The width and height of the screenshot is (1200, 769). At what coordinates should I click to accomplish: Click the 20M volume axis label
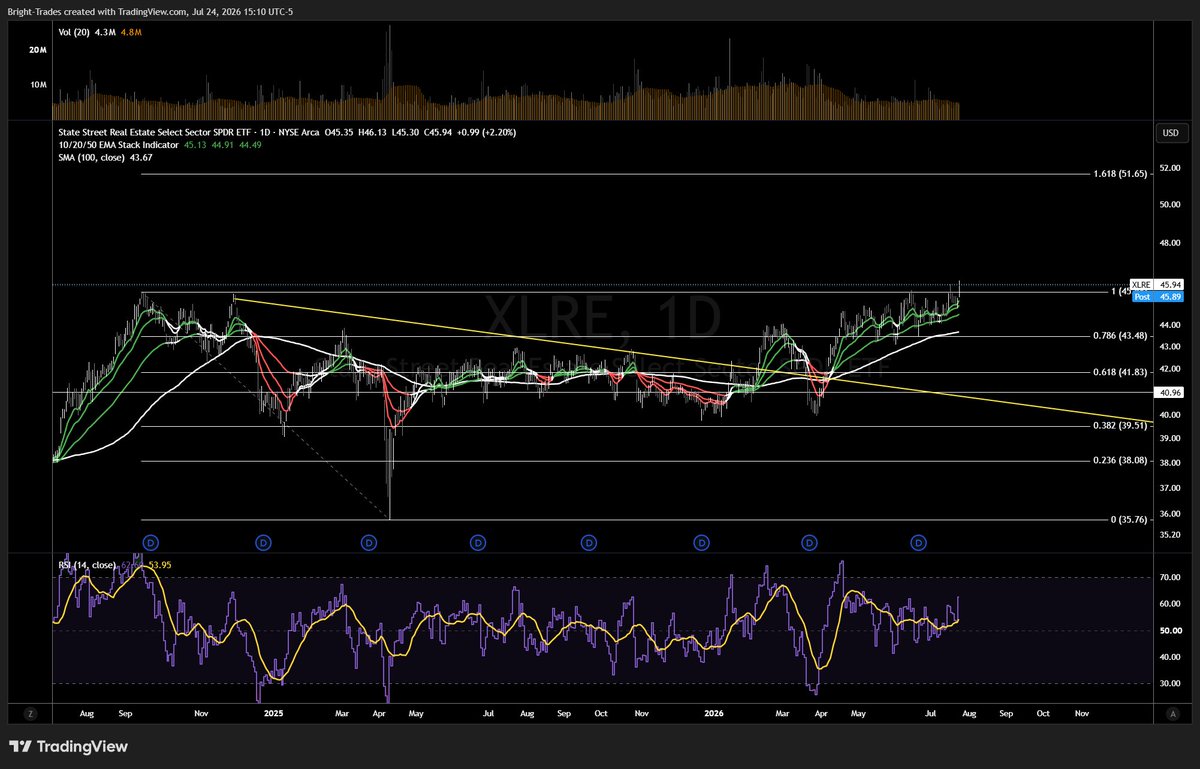[x=39, y=48]
